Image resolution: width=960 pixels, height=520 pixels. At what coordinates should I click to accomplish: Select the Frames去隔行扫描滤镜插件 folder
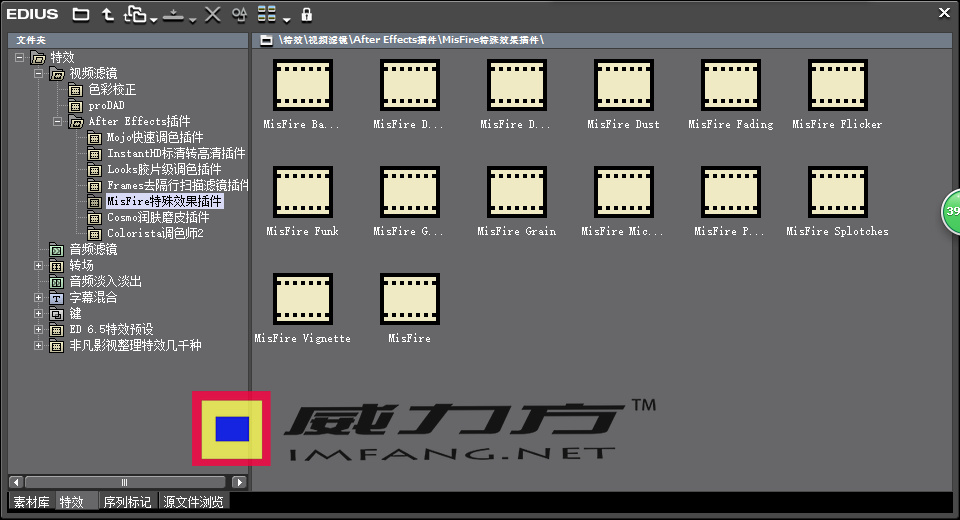[178, 185]
